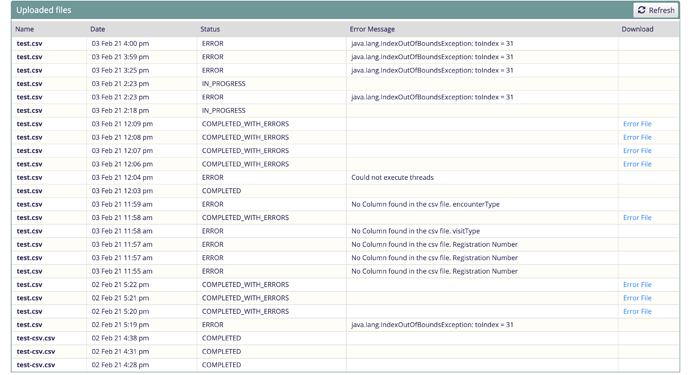The image size is (690, 375).
Task: Click 'Could not execute threads' error message
Action: point(392,177)
